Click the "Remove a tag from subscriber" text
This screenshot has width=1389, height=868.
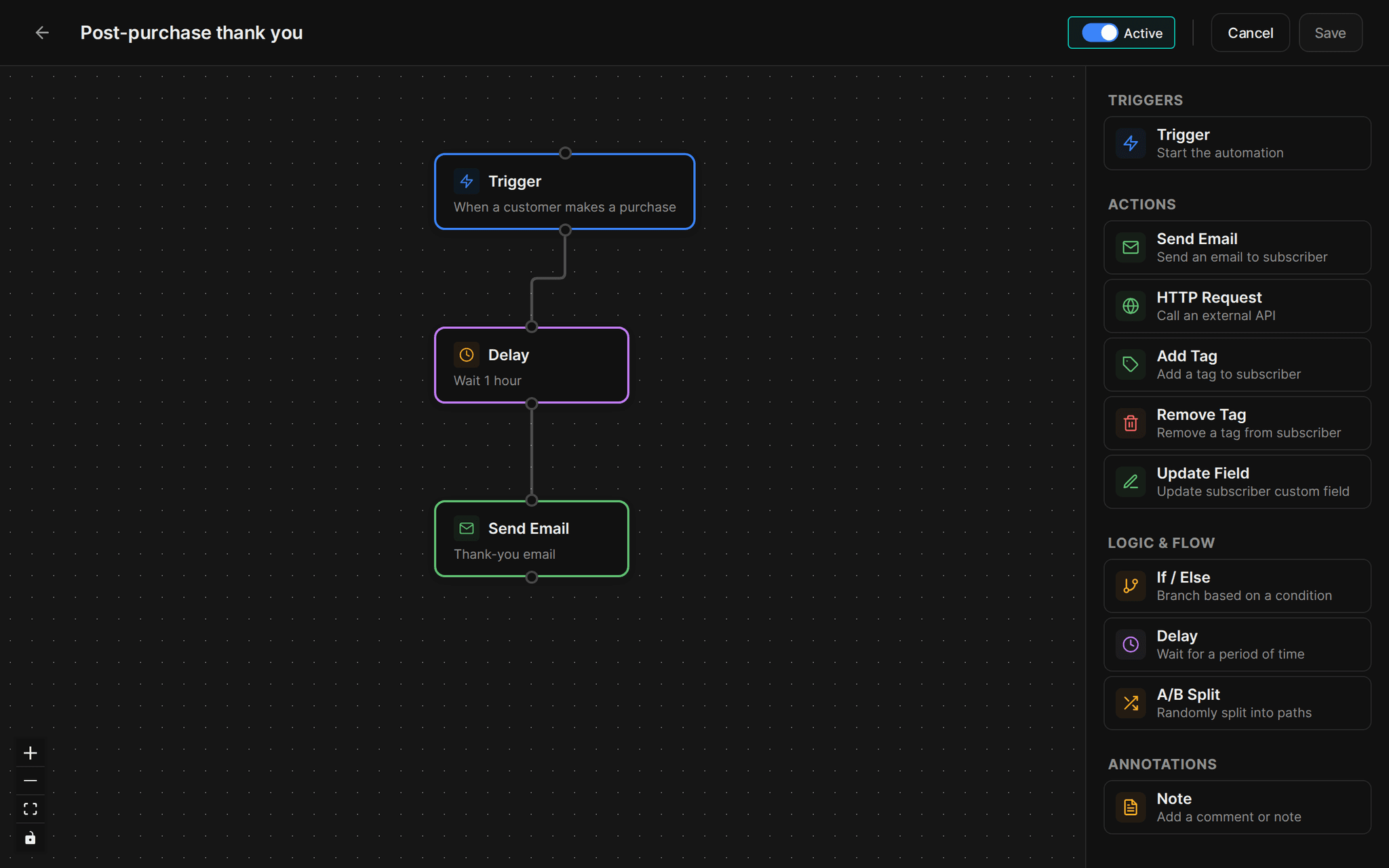click(1249, 433)
